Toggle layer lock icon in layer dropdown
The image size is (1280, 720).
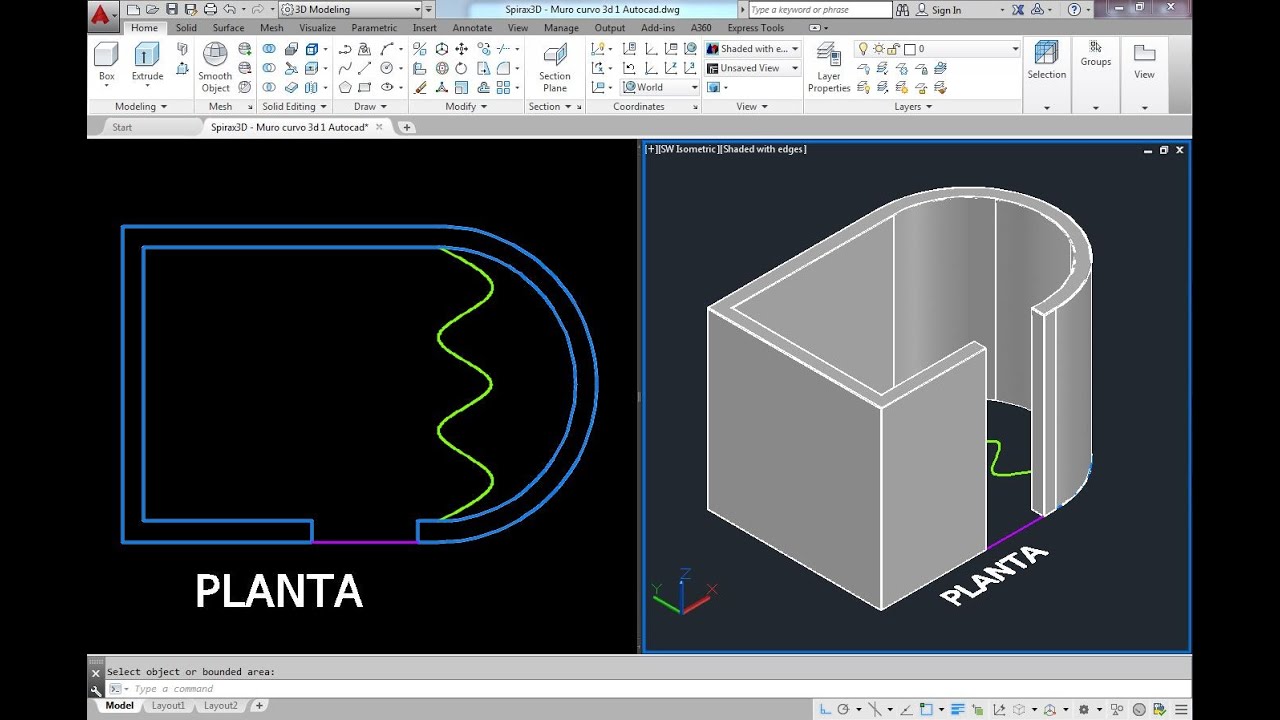(895, 49)
